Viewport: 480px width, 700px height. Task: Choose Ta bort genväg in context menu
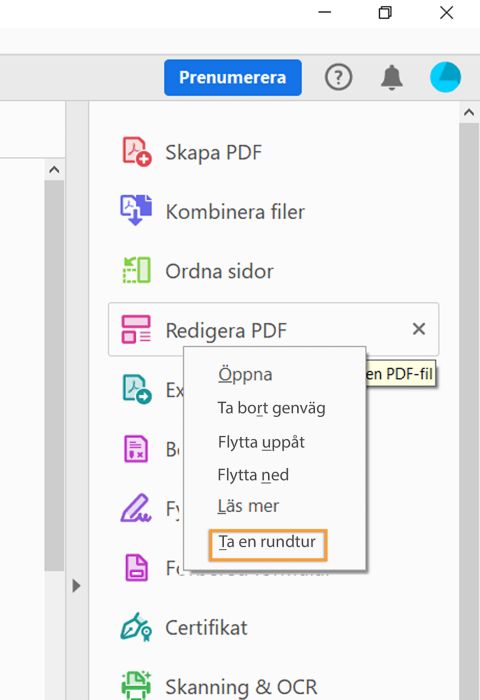click(x=271, y=408)
